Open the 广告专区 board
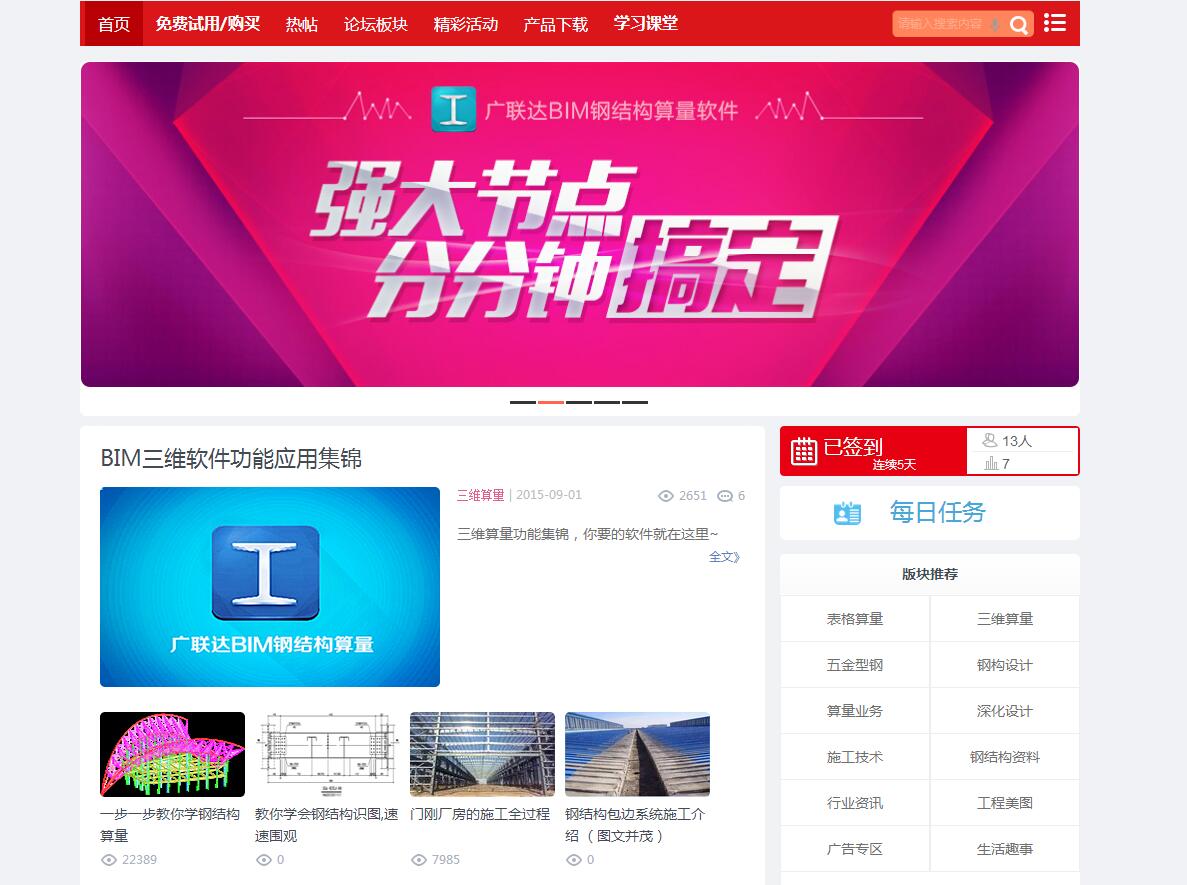The width and height of the screenshot is (1187, 885). (855, 849)
